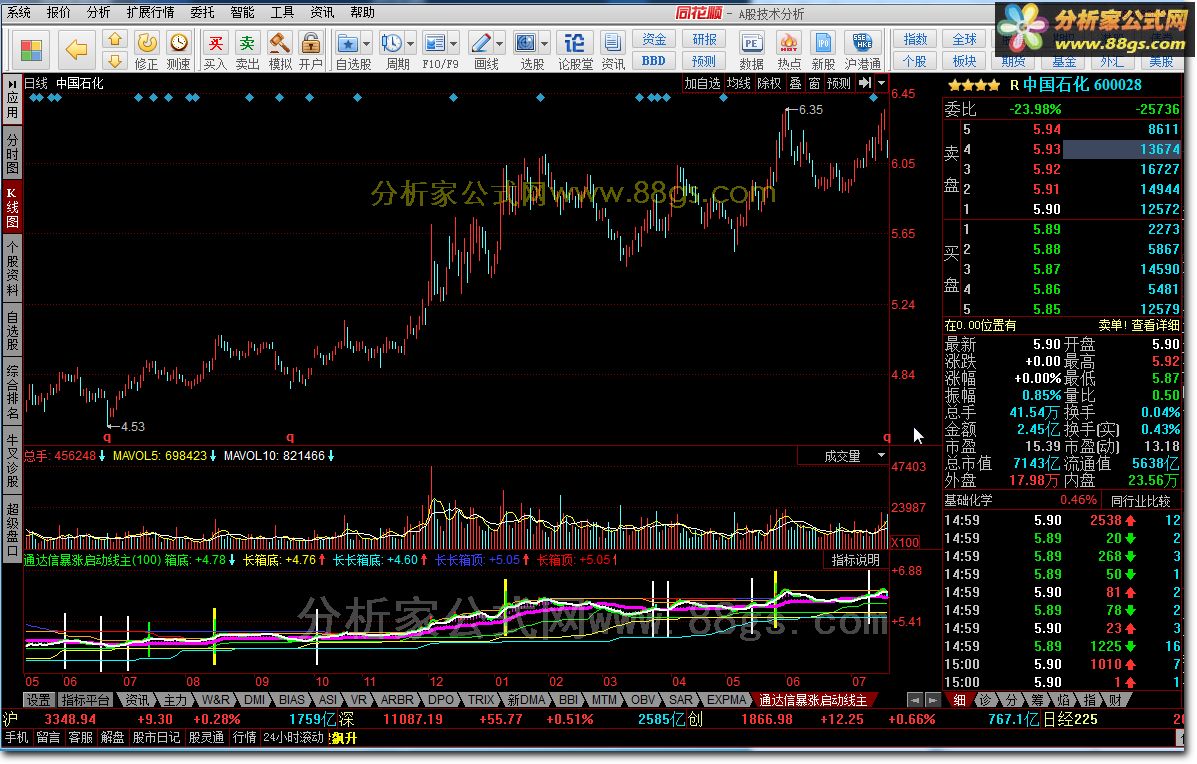The width and height of the screenshot is (1197, 764).
Task: Open the 资讯 news document icon
Action: coord(612,43)
